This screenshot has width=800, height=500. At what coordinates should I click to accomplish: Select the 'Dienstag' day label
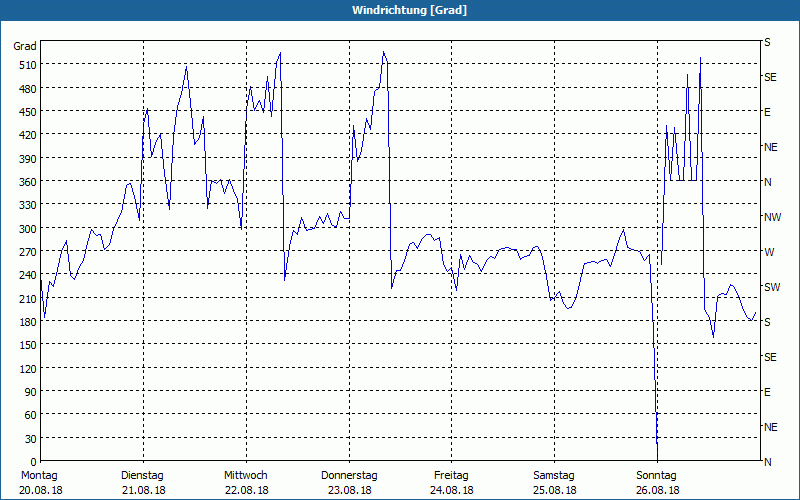click(x=142, y=476)
